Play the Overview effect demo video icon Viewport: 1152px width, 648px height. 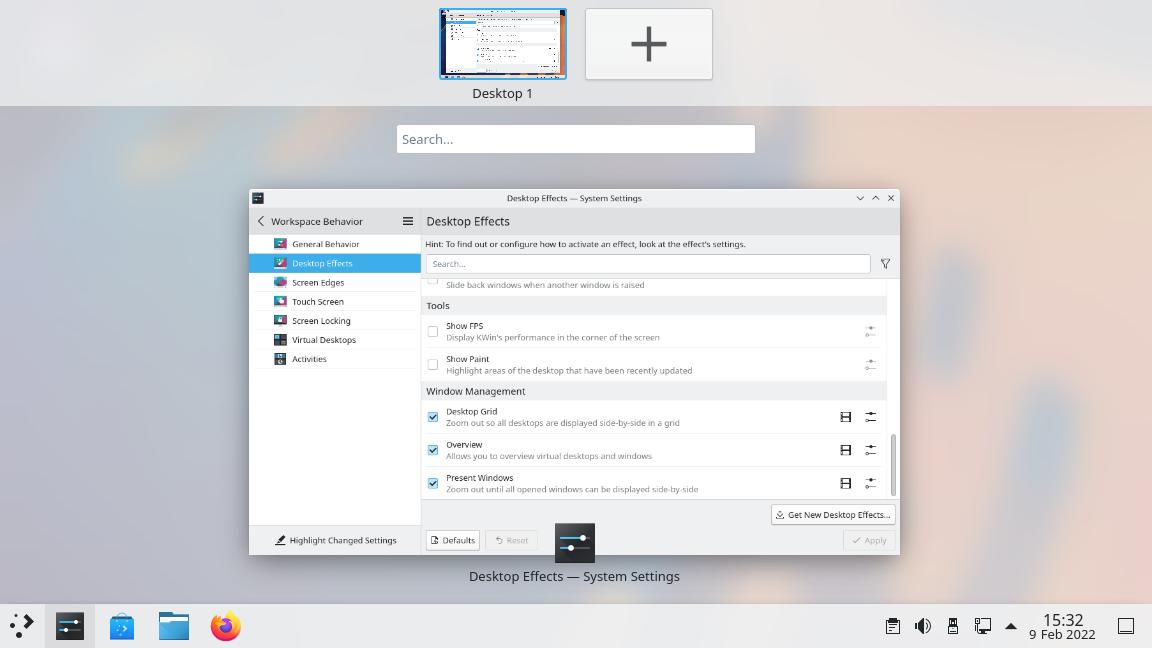tap(846, 450)
